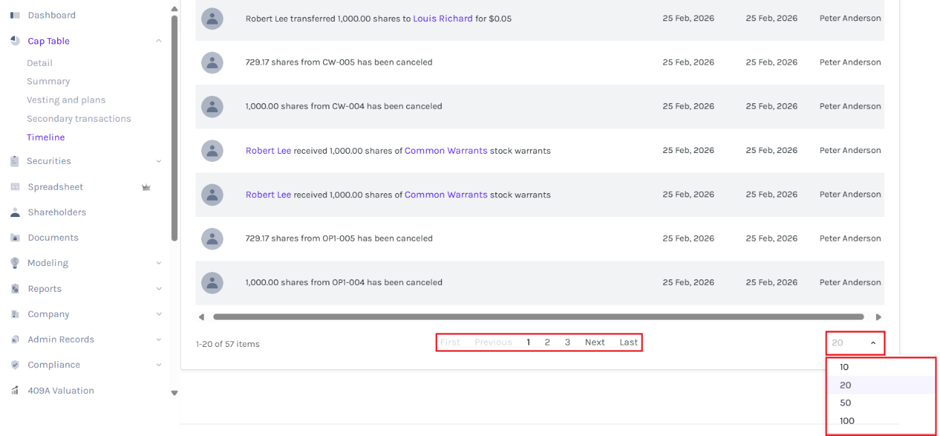Click avatar on OP1-005 canceled row

212,239
